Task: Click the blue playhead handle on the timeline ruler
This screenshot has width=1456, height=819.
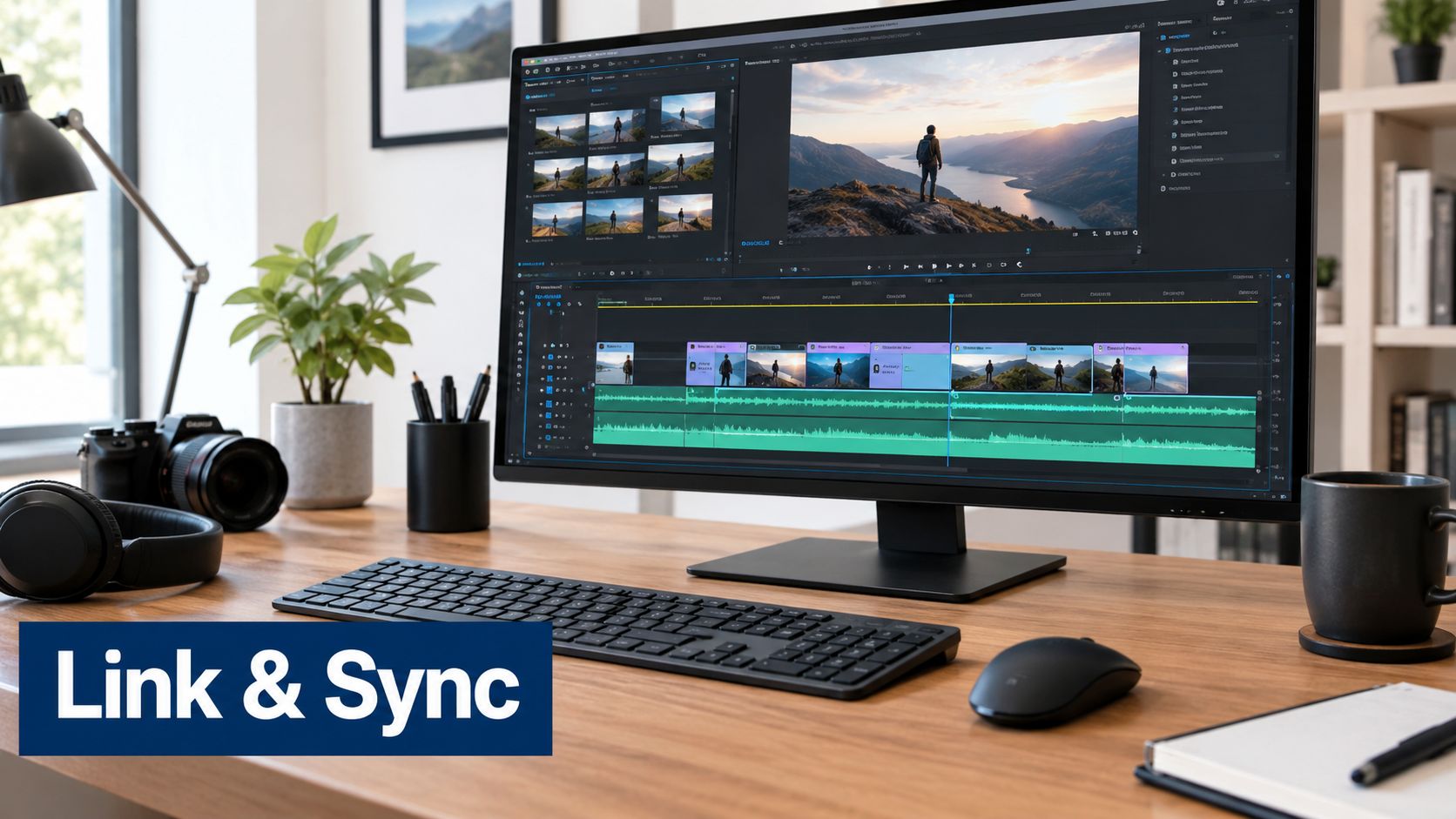Action: [951, 299]
